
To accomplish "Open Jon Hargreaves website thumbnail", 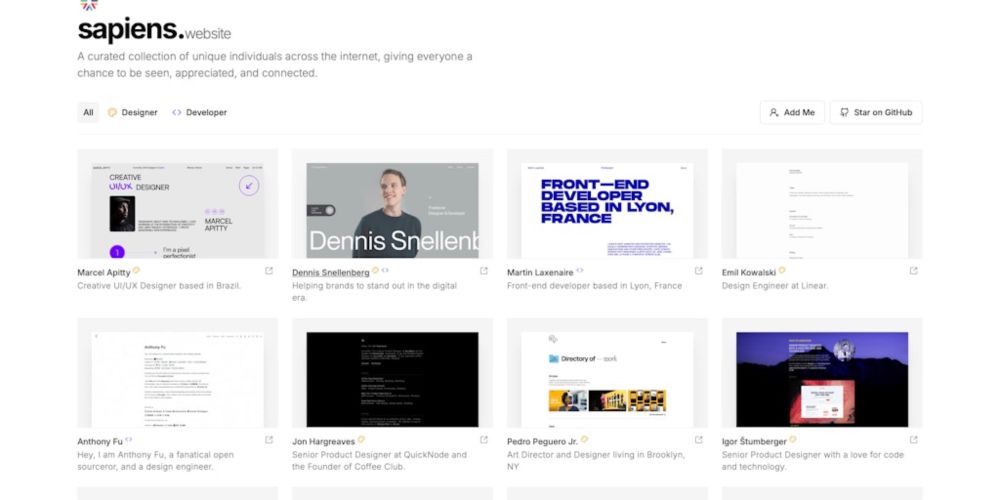I will [x=392, y=373].
